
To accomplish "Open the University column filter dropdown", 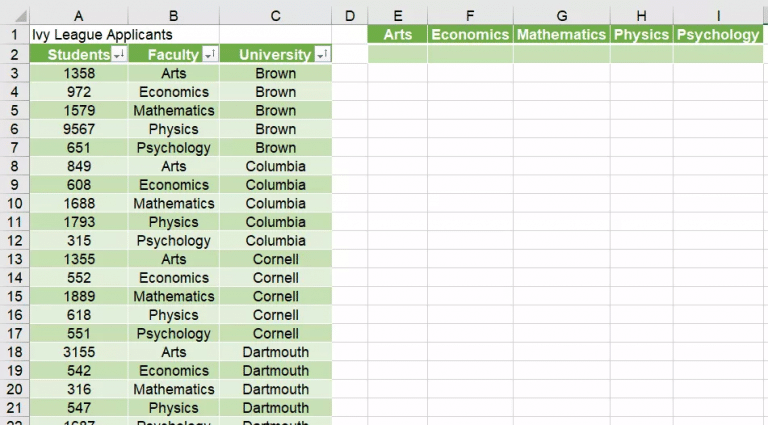I will tap(322, 54).
